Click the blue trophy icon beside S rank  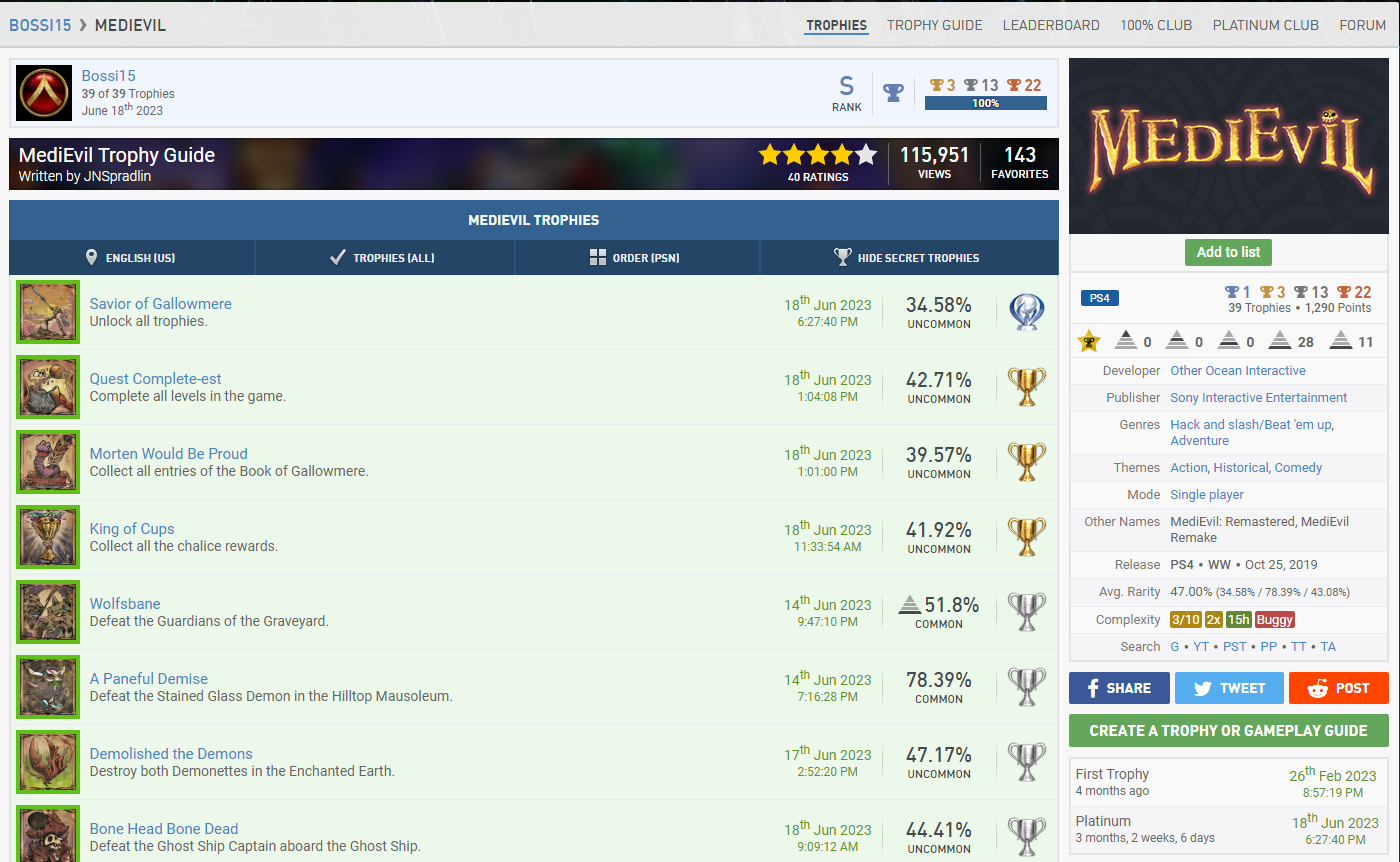coord(893,93)
